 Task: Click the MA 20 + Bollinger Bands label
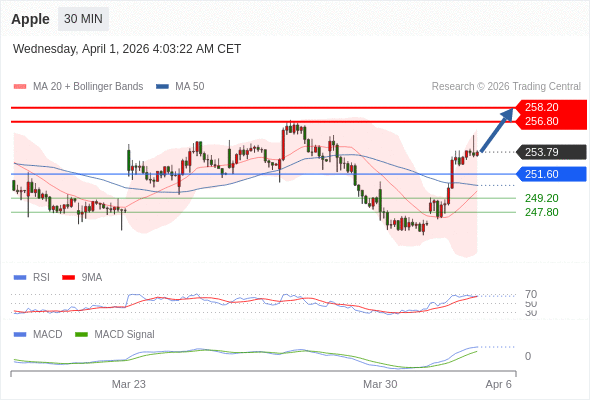coord(88,87)
